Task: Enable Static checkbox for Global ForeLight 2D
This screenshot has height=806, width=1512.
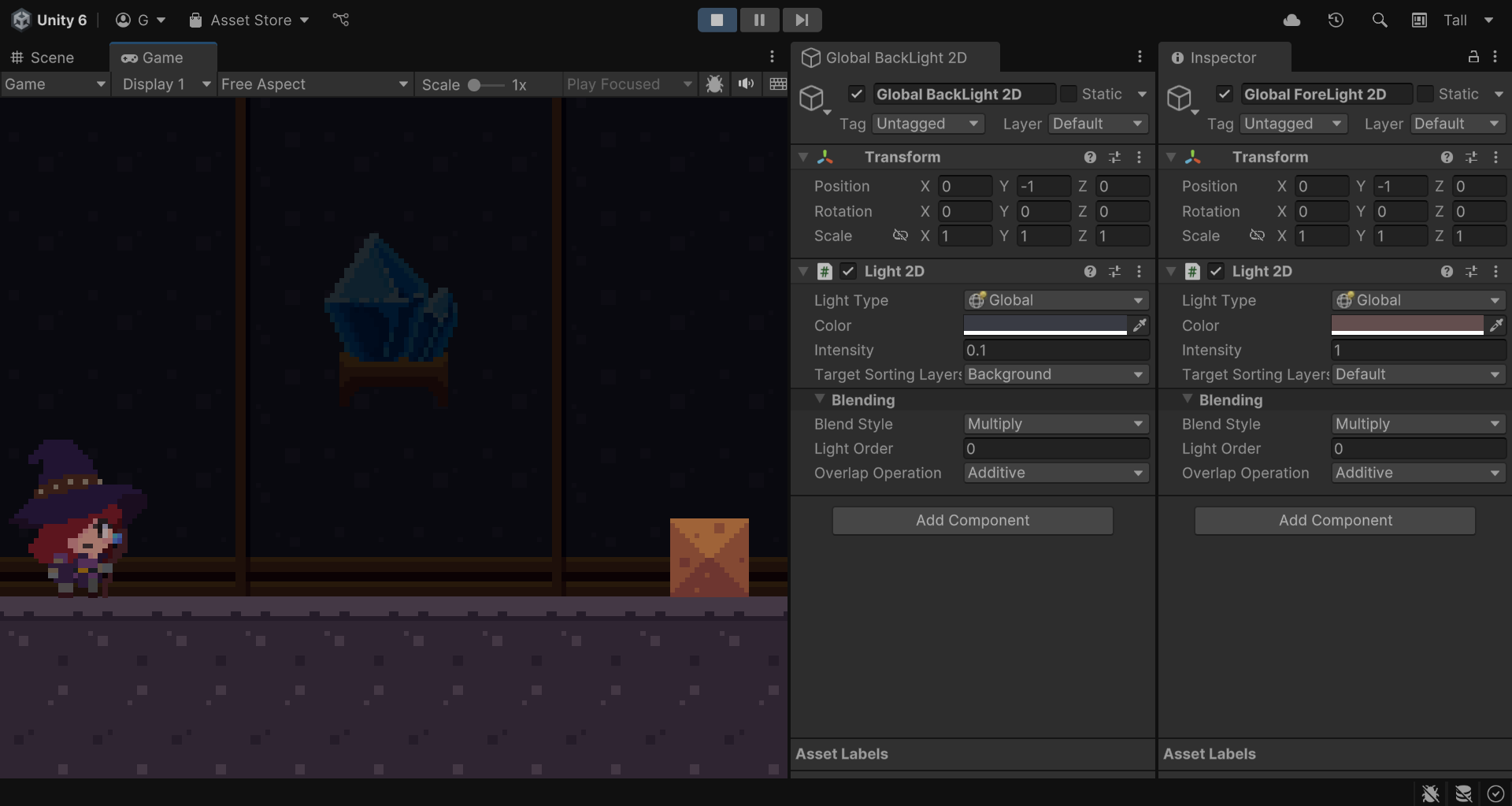Action: tap(1425, 95)
